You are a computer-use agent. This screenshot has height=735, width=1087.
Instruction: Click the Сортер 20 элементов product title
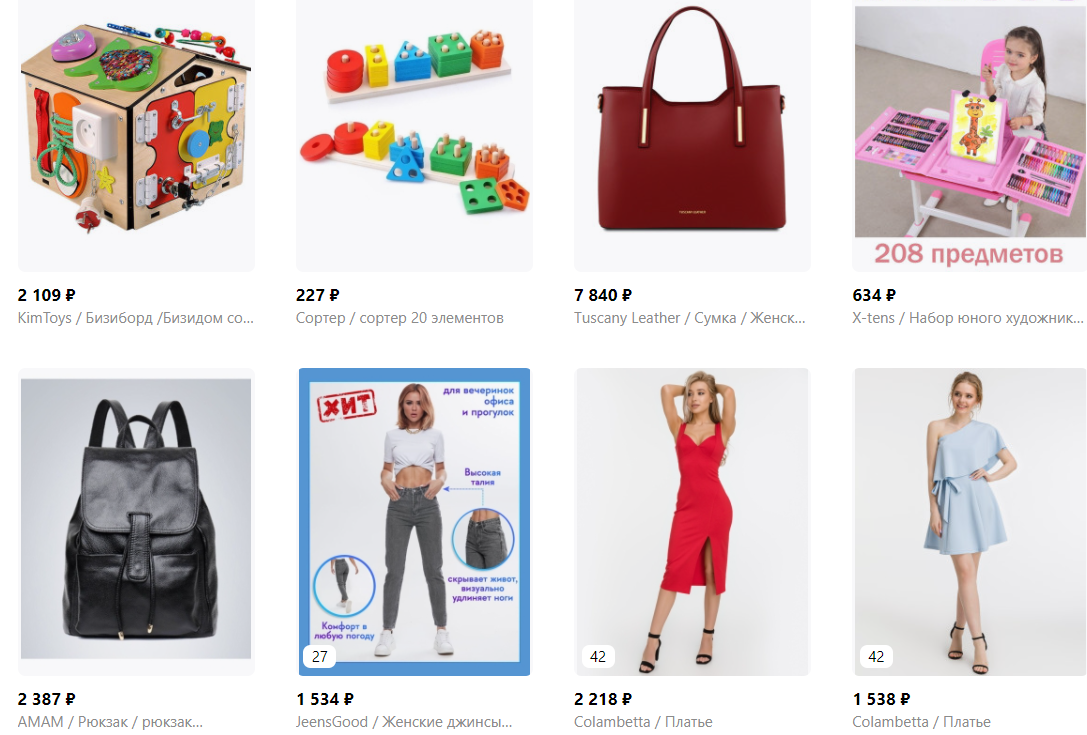(x=399, y=318)
